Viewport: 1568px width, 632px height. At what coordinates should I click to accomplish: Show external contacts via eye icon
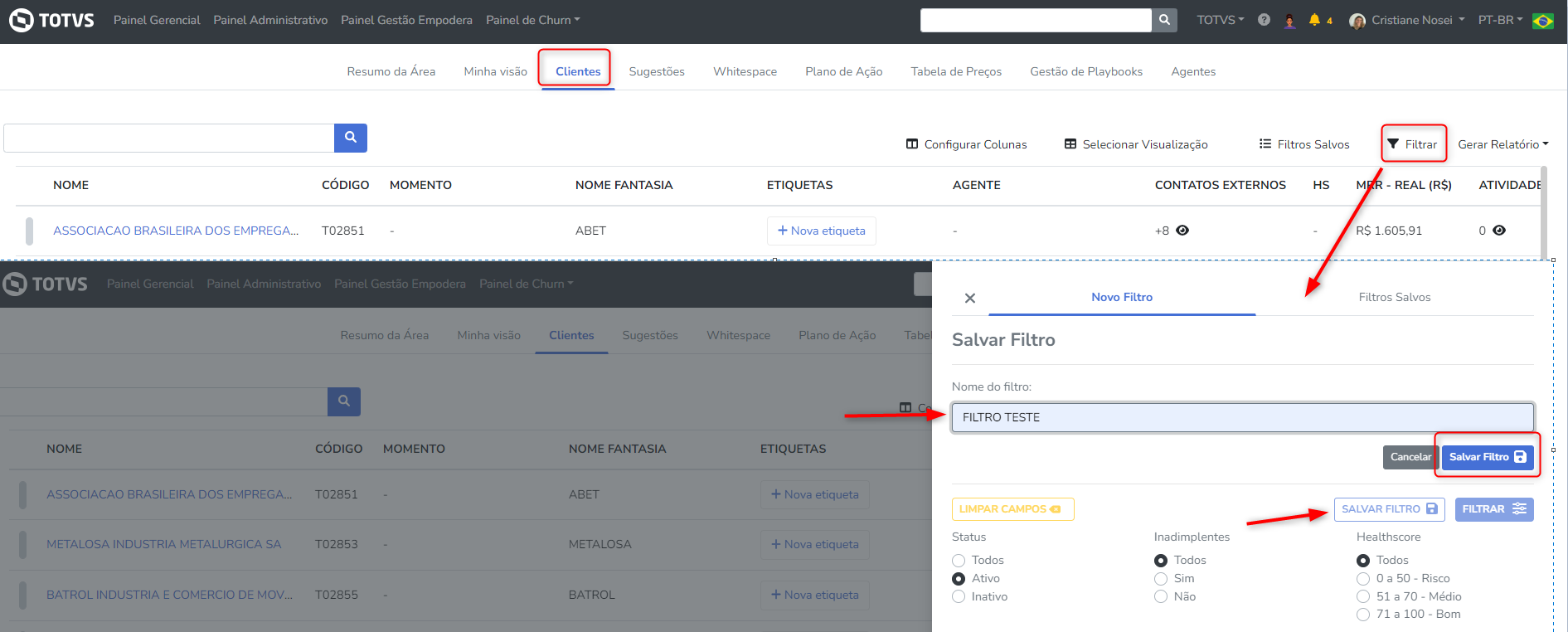point(1182,231)
